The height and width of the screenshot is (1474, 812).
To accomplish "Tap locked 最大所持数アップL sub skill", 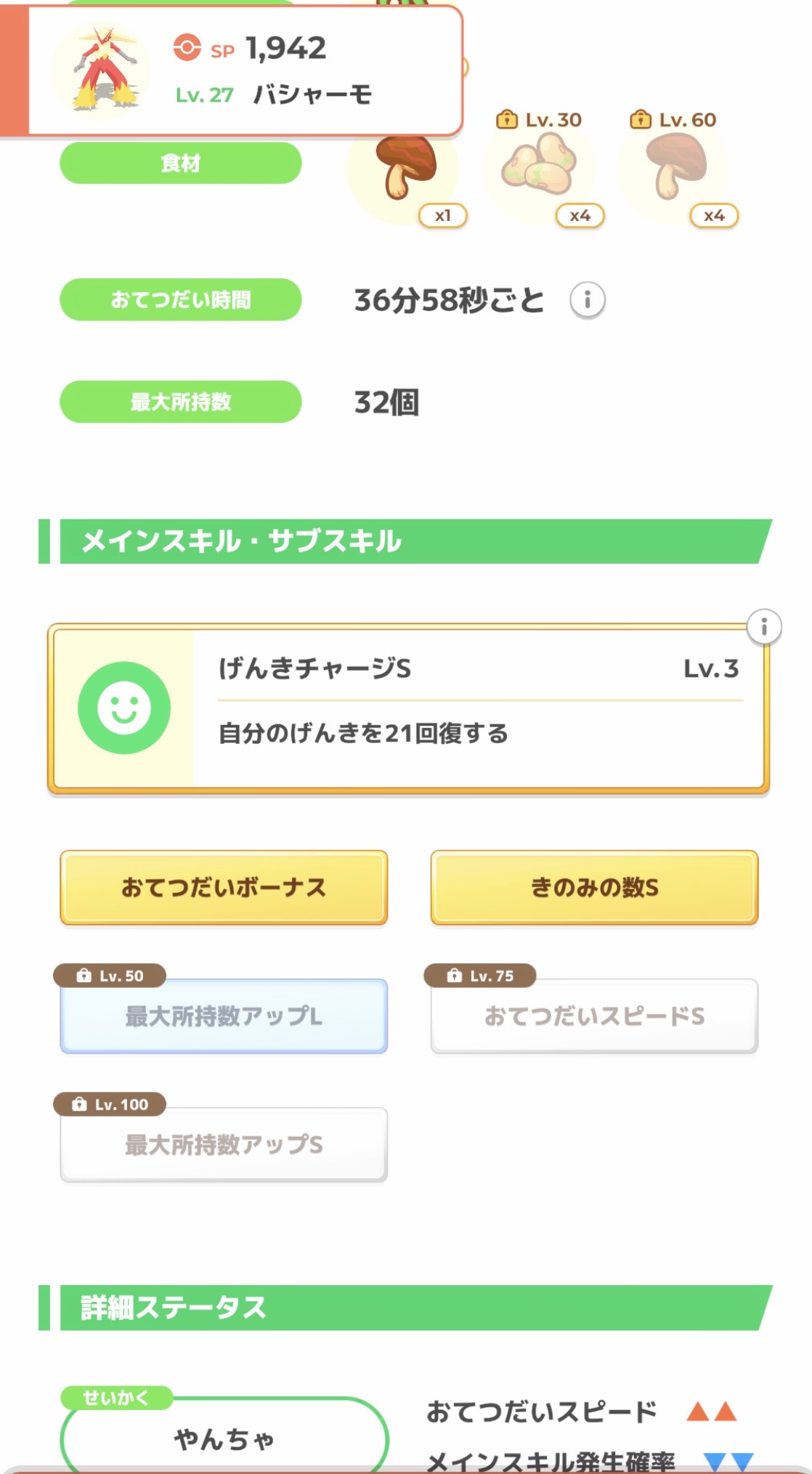I will [224, 1016].
